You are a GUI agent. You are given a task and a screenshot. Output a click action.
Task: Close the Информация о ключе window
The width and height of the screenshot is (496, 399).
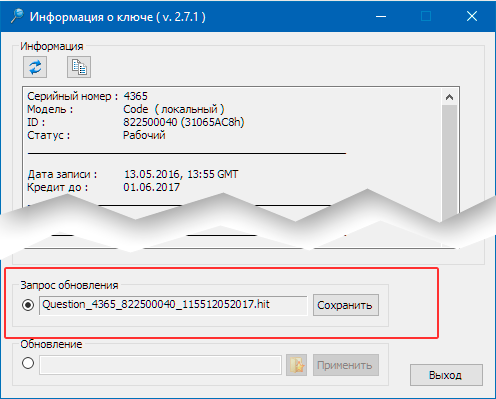472,16
